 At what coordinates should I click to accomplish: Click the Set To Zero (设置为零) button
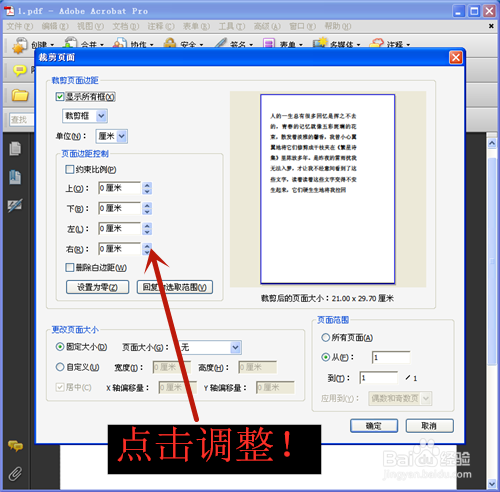97,287
